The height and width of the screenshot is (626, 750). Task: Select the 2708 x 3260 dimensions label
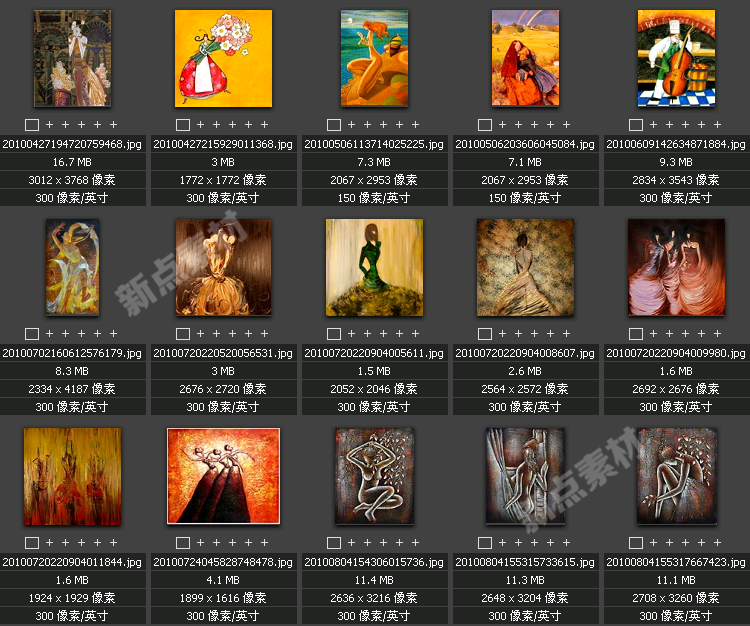tap(676, 598)
